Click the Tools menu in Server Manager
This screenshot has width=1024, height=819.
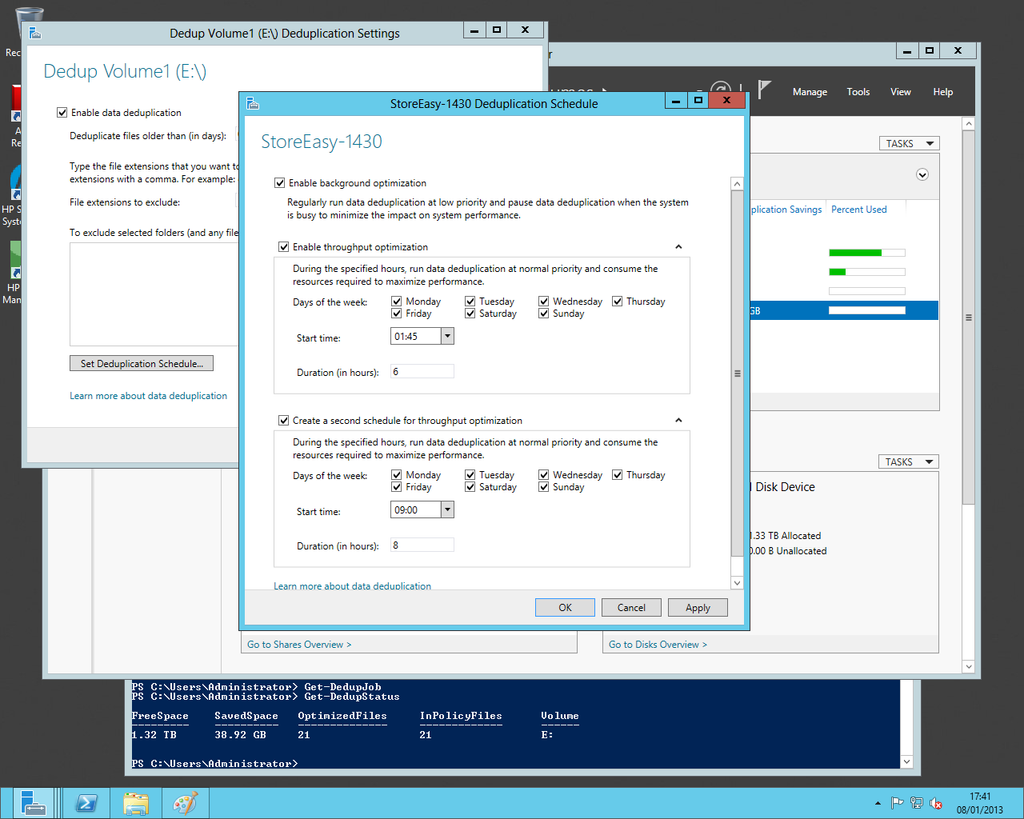pyautogui.click(x=858, y=91)
